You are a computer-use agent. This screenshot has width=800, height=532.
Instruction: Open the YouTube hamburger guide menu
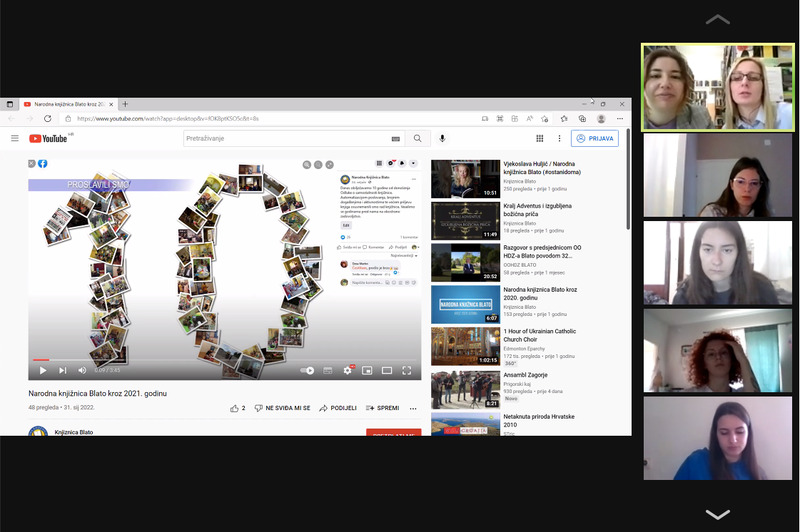pyautogui.click(x=15, y=138)
